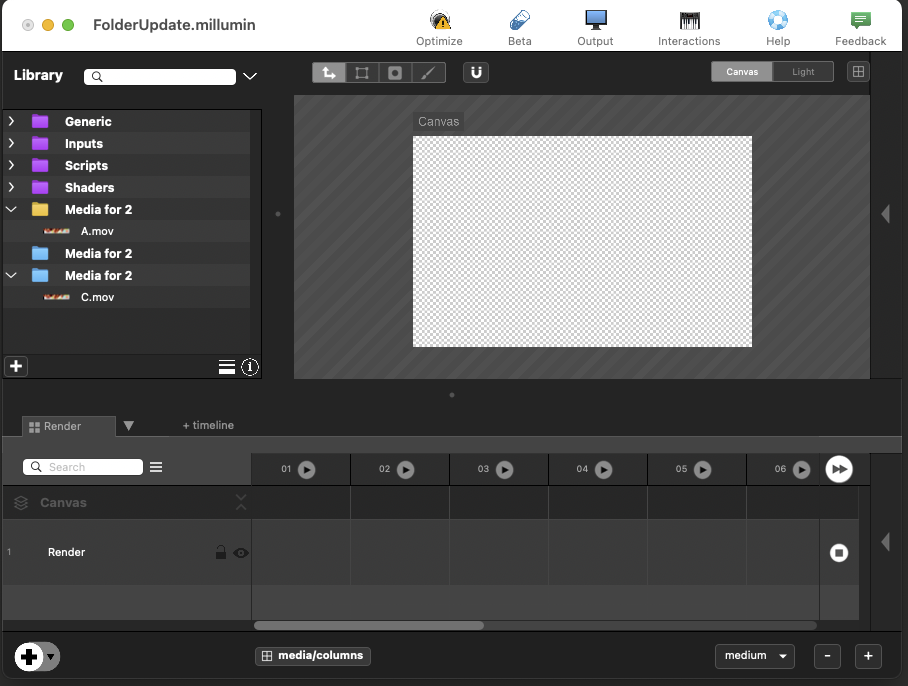
Task: Select C.mov in the library
Action: tap(97, 297)
